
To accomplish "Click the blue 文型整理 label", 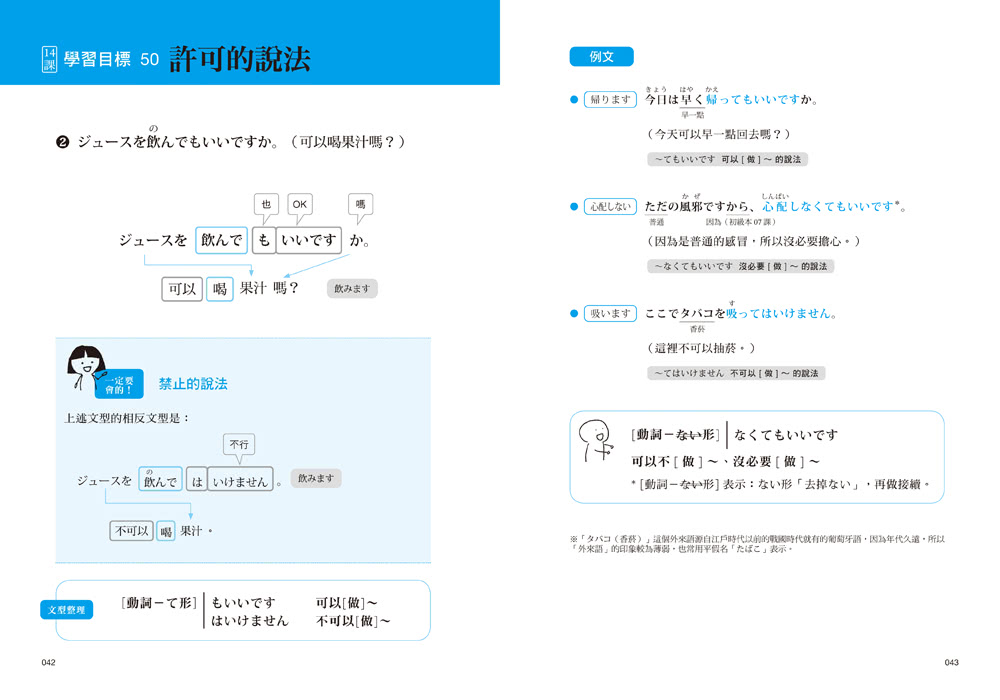I will pos(68,609).
